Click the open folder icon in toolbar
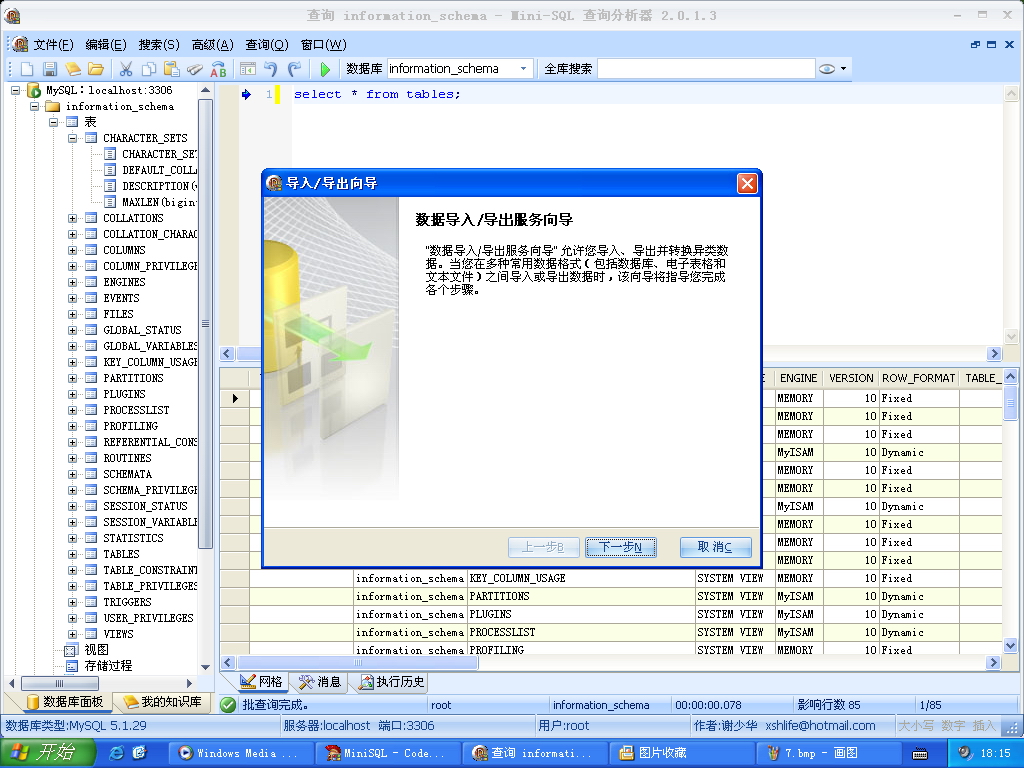 [96, 69]
